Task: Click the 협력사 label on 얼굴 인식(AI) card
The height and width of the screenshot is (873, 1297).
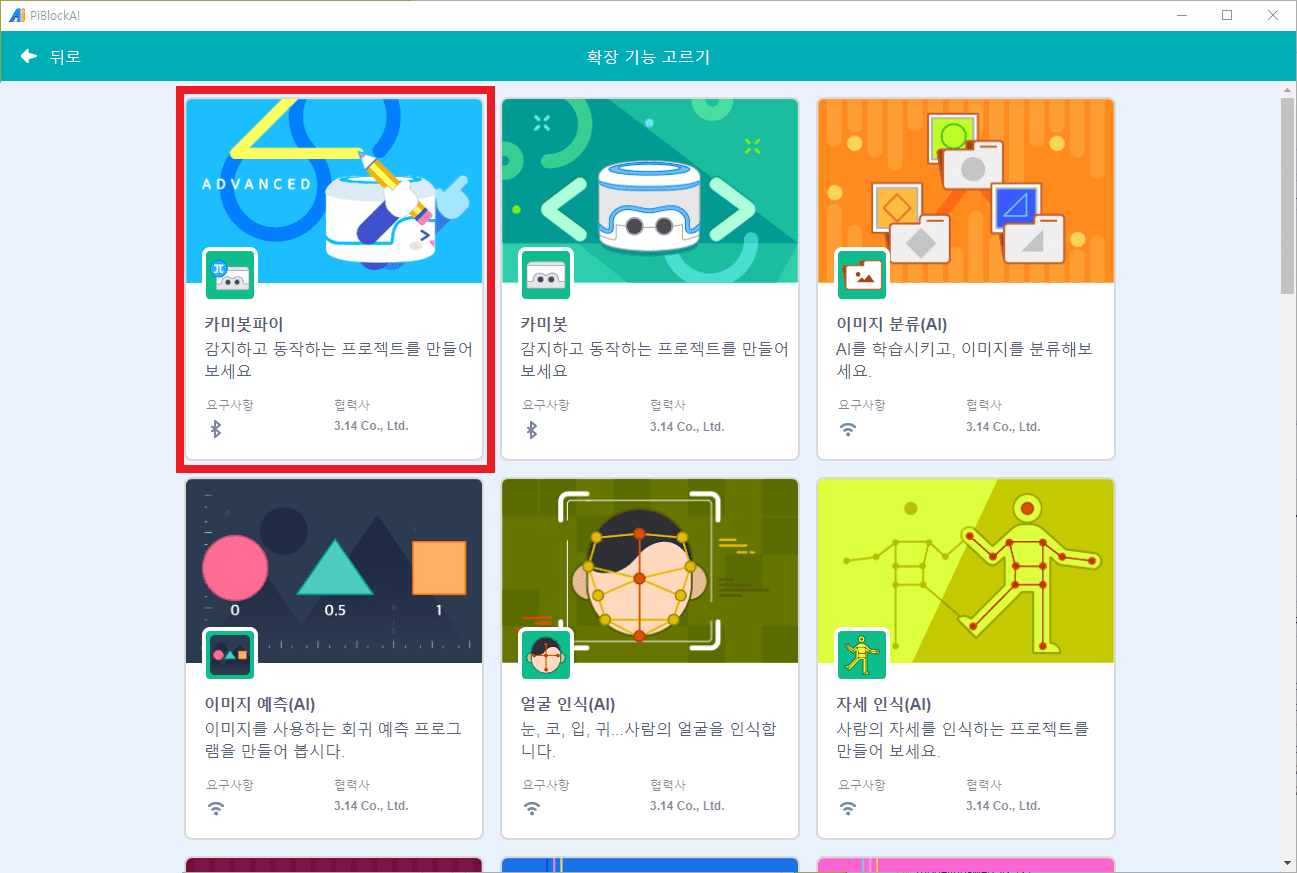Action: pyautogui.click(x=668, y=785)
